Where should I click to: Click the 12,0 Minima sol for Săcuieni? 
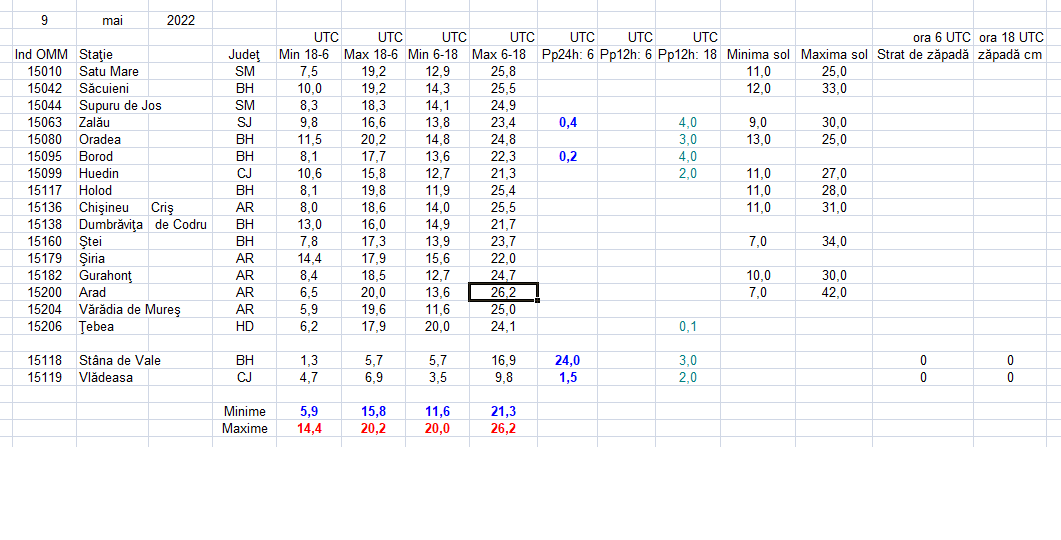coord(758,88)
